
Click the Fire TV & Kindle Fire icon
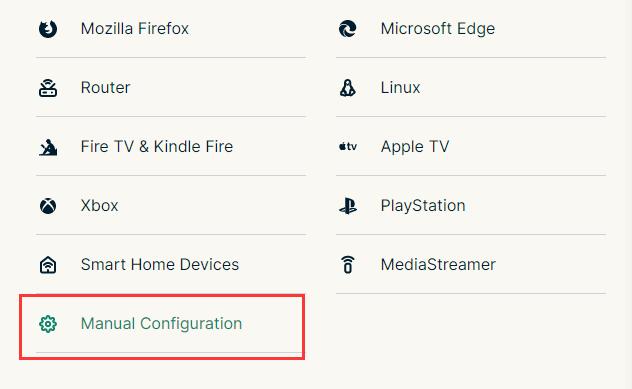coord(48,147)
